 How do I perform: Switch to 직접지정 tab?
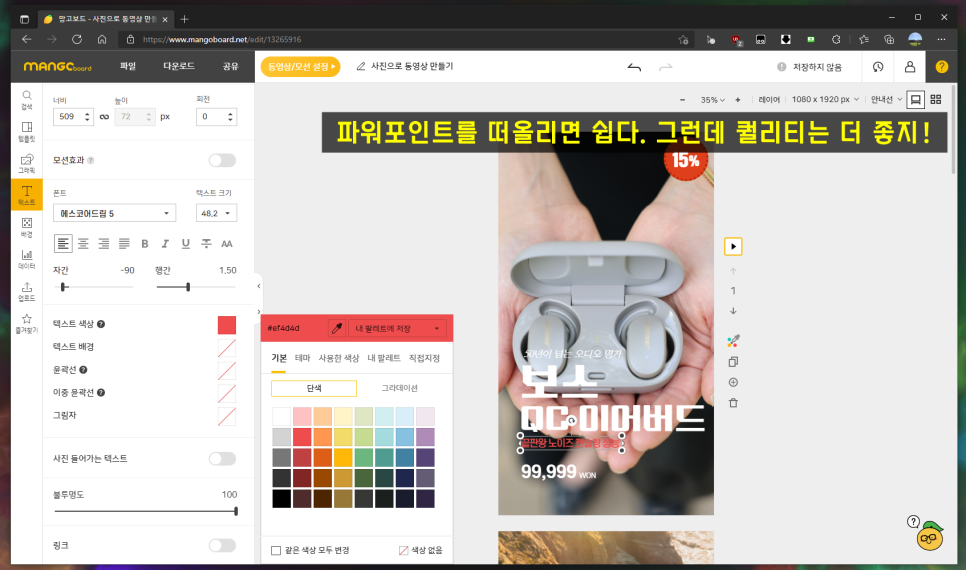(x=424, y=358)
